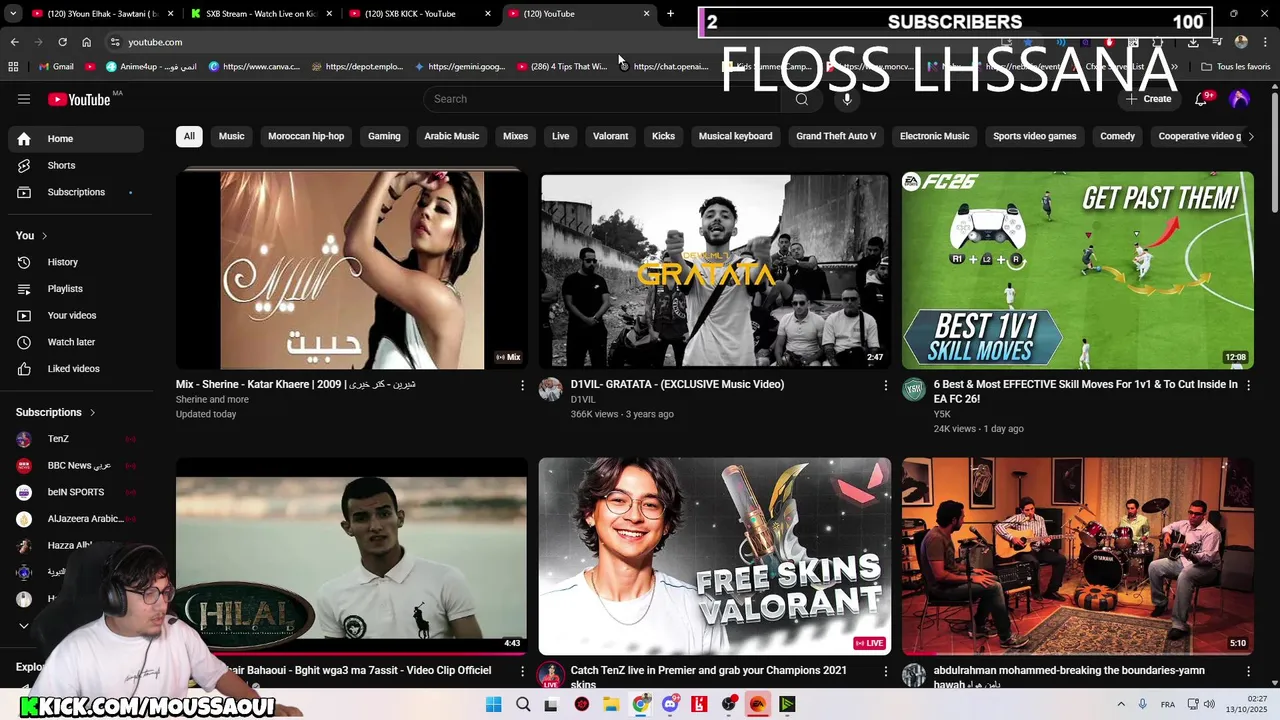This screenshot has height=720, width=1280.
Task: Expand the You section chevron
Action: (x=44, y=236)
